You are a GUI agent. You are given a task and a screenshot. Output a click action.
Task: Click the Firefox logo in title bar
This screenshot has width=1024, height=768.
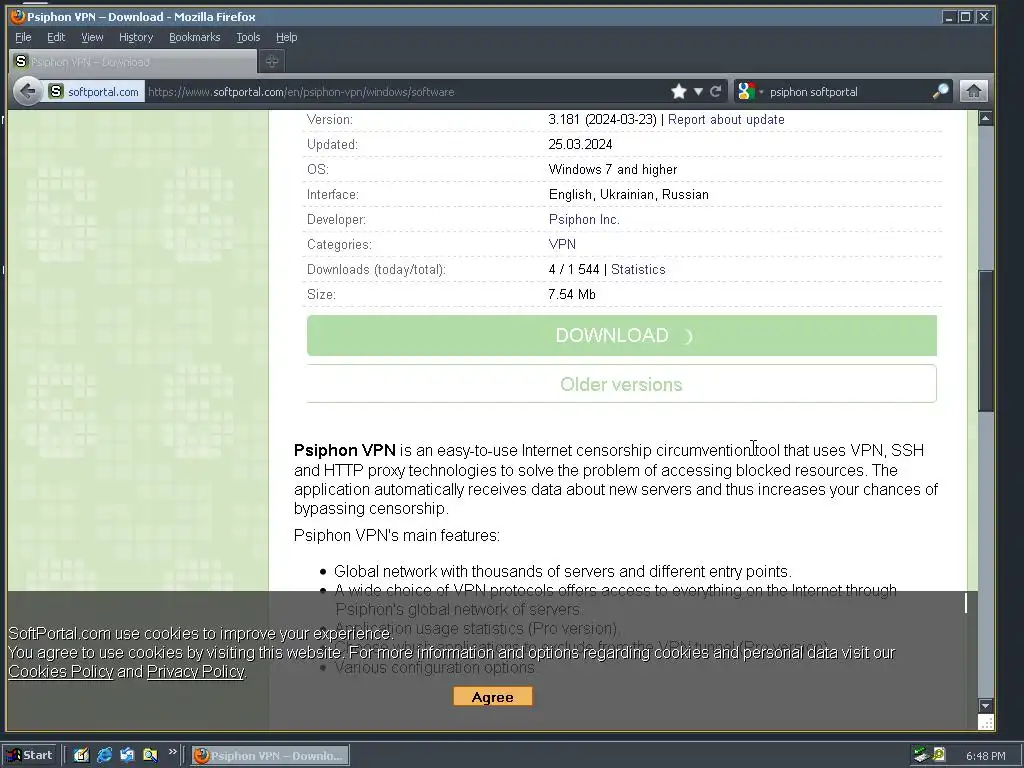pos(18,16)
